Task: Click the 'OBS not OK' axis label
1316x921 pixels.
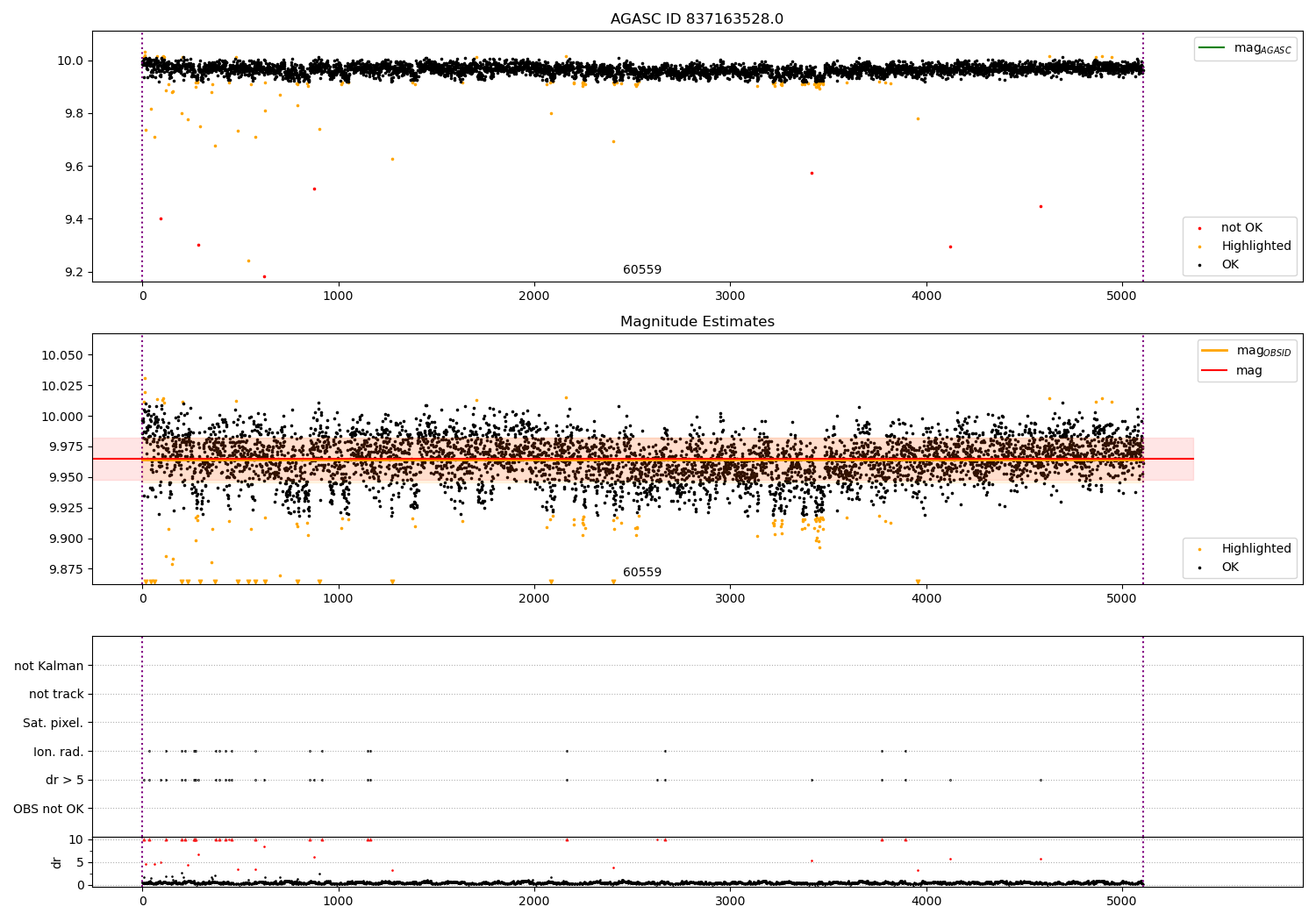Action: coord(49,809)
